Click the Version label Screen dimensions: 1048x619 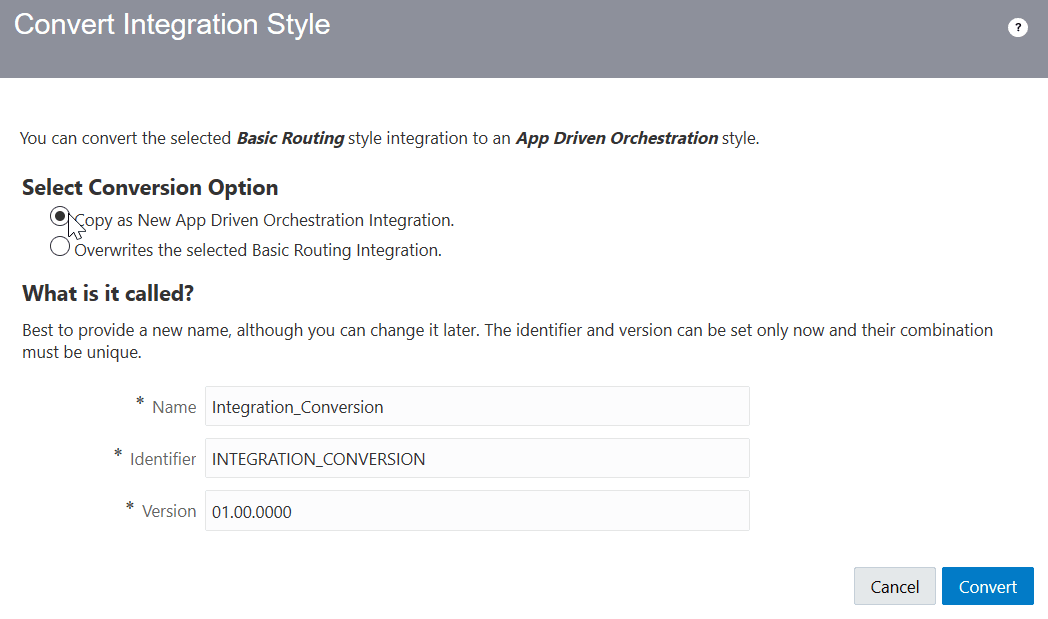tap(170, 511)
